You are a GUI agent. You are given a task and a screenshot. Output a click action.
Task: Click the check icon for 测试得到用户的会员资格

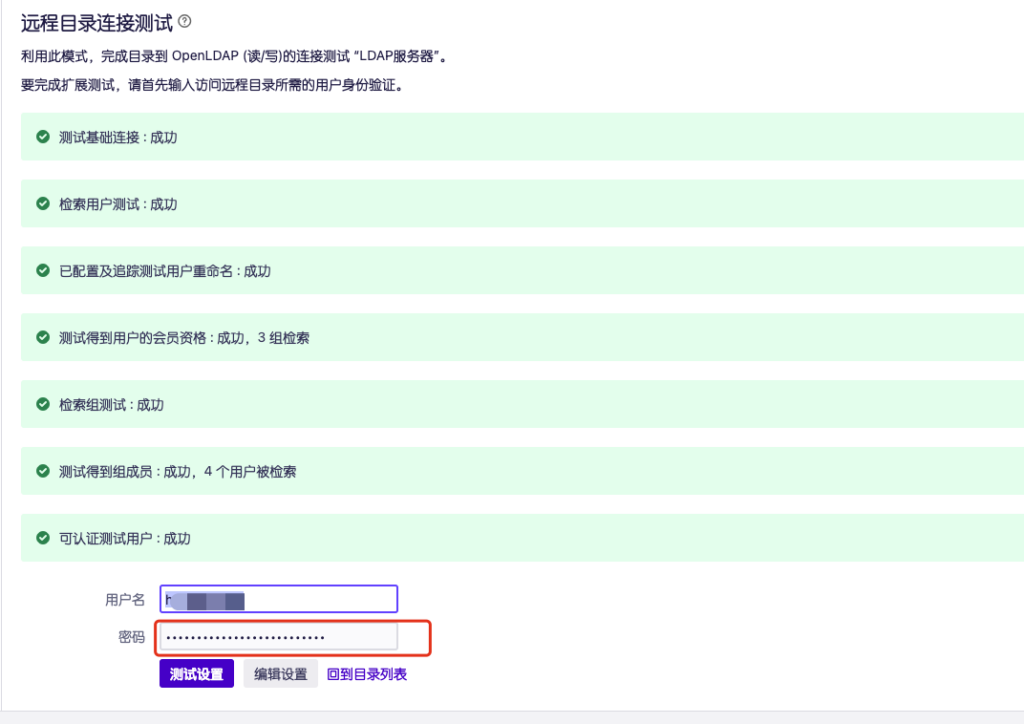(43, 338)
